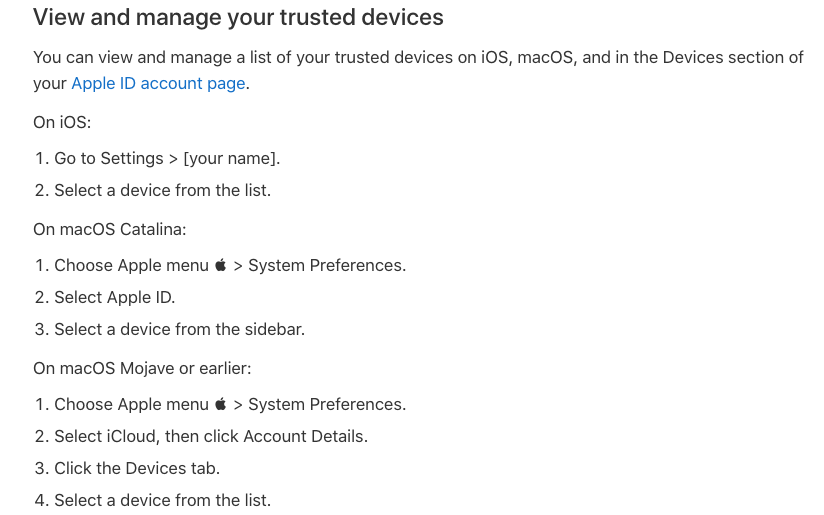
Task: Click the "On macOS Catalina:" section label
Action: (x=109, y=230)
